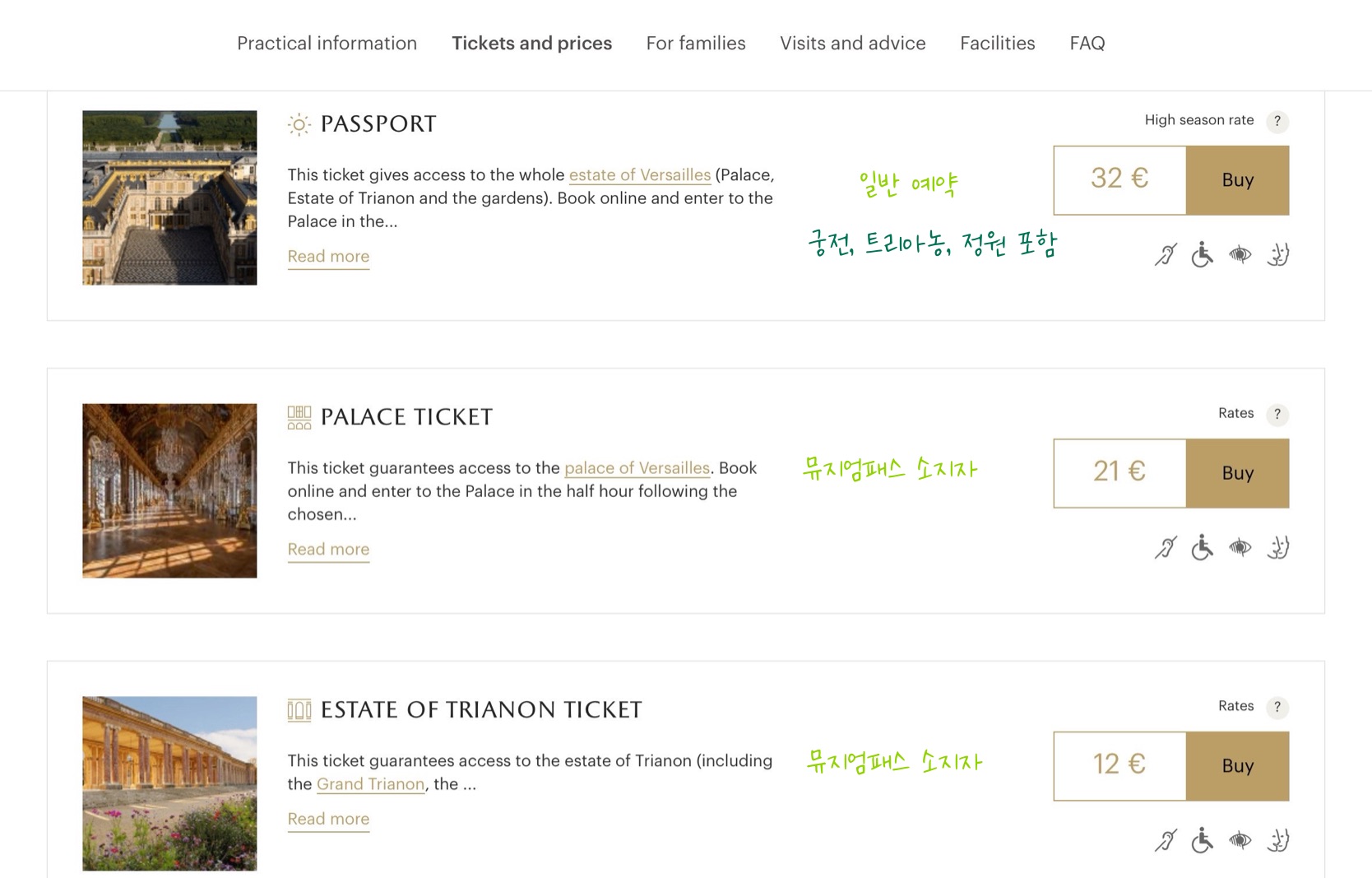Go to the FAQ tab

click(1087, 44)
